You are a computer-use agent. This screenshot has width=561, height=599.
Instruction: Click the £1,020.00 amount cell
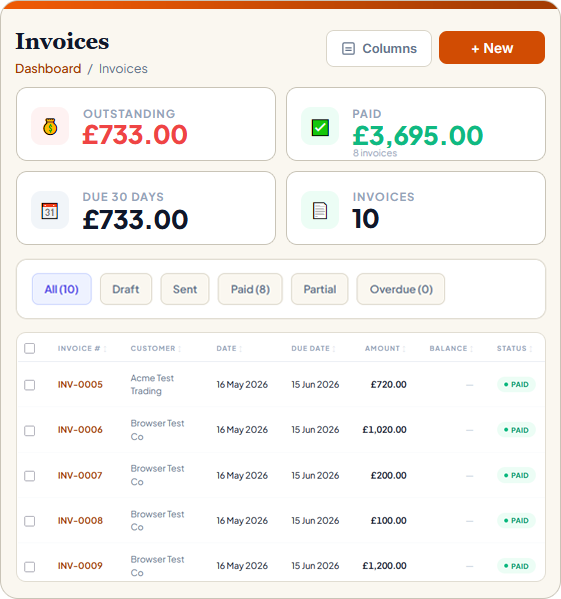[384, 430]
